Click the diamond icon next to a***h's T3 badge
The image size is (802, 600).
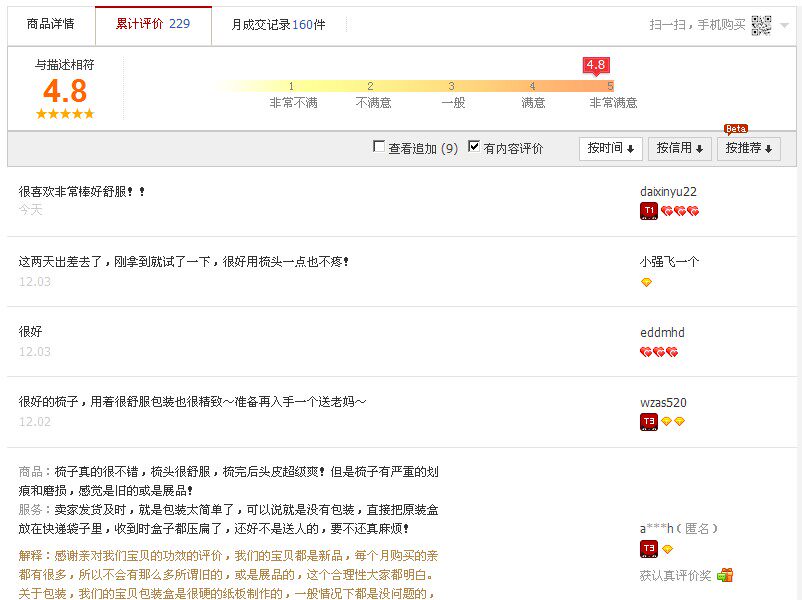tap(667, 549)
